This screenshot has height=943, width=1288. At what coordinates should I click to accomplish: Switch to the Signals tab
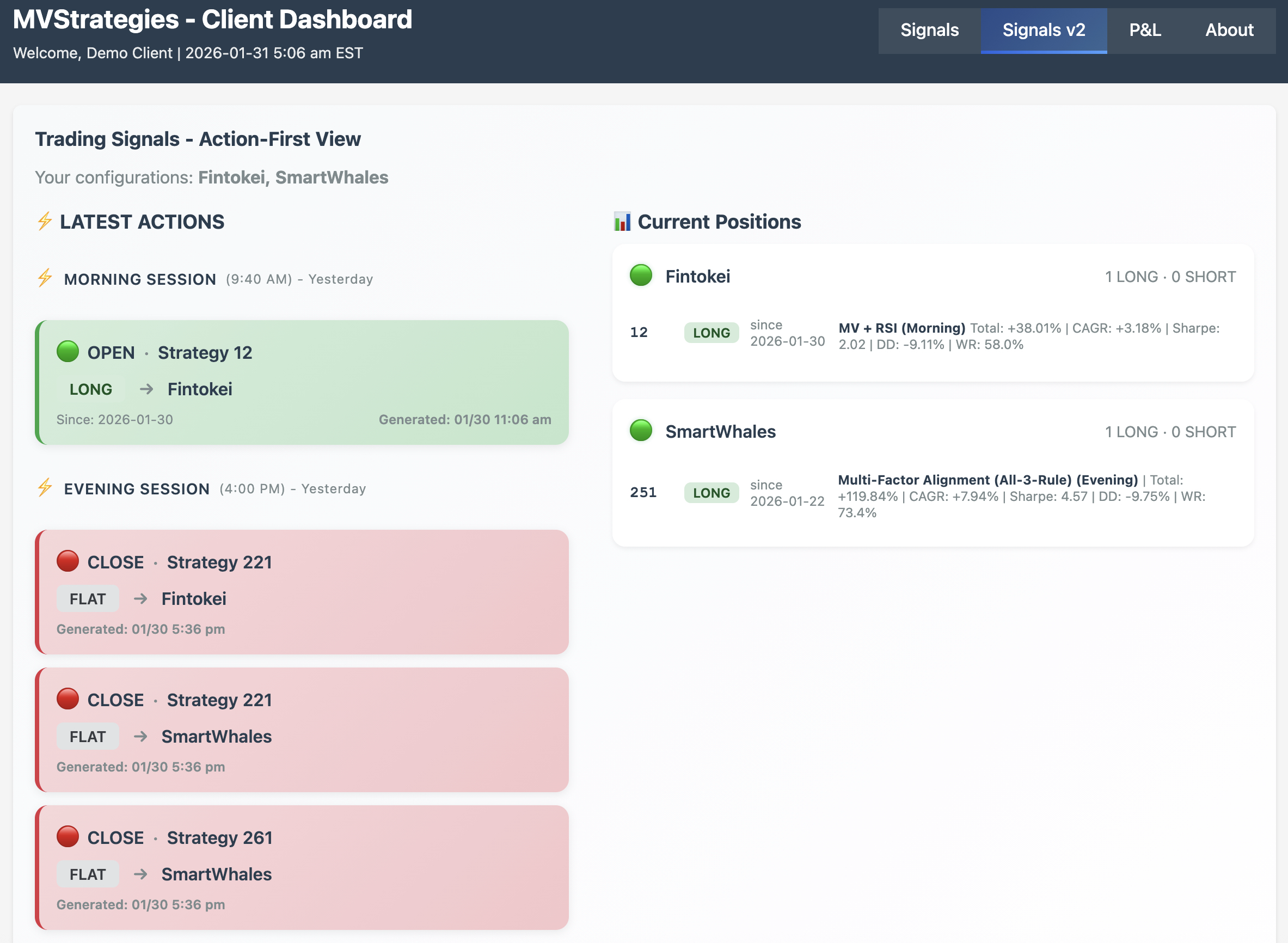(929, 30)
